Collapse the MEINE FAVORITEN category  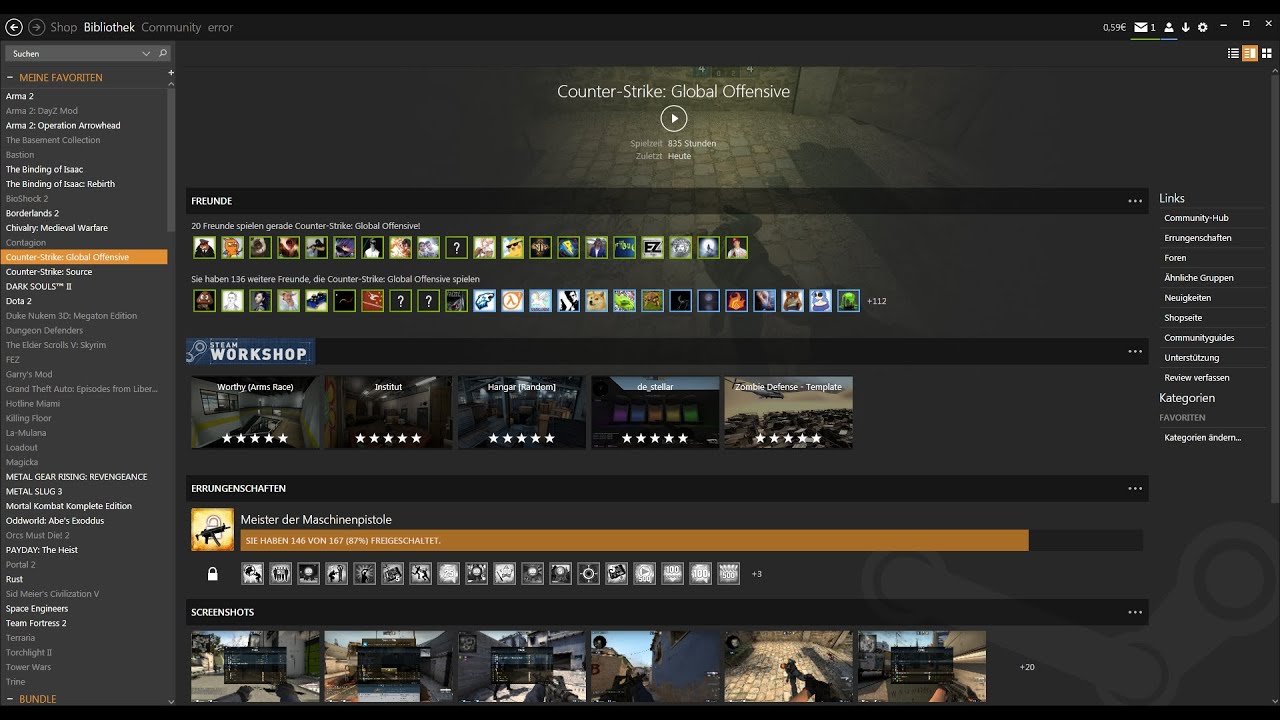[10, 77]
